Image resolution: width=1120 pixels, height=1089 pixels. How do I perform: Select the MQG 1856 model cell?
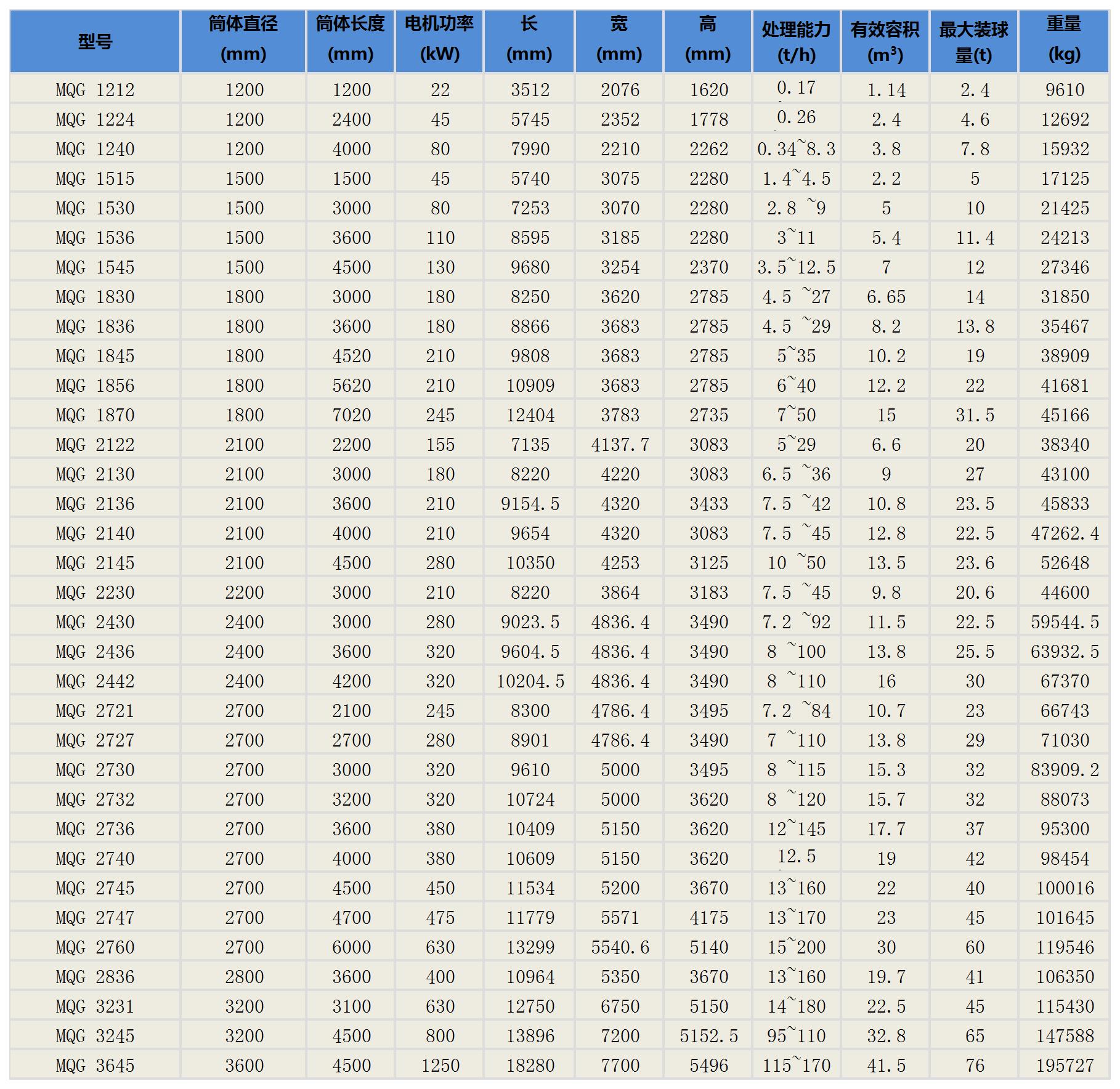point(95,386)
